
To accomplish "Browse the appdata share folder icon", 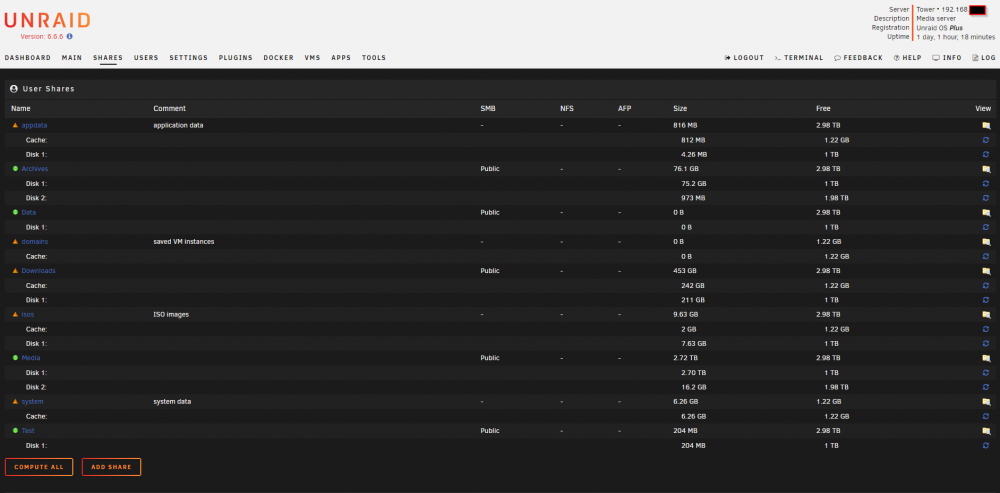I will 986,126.
